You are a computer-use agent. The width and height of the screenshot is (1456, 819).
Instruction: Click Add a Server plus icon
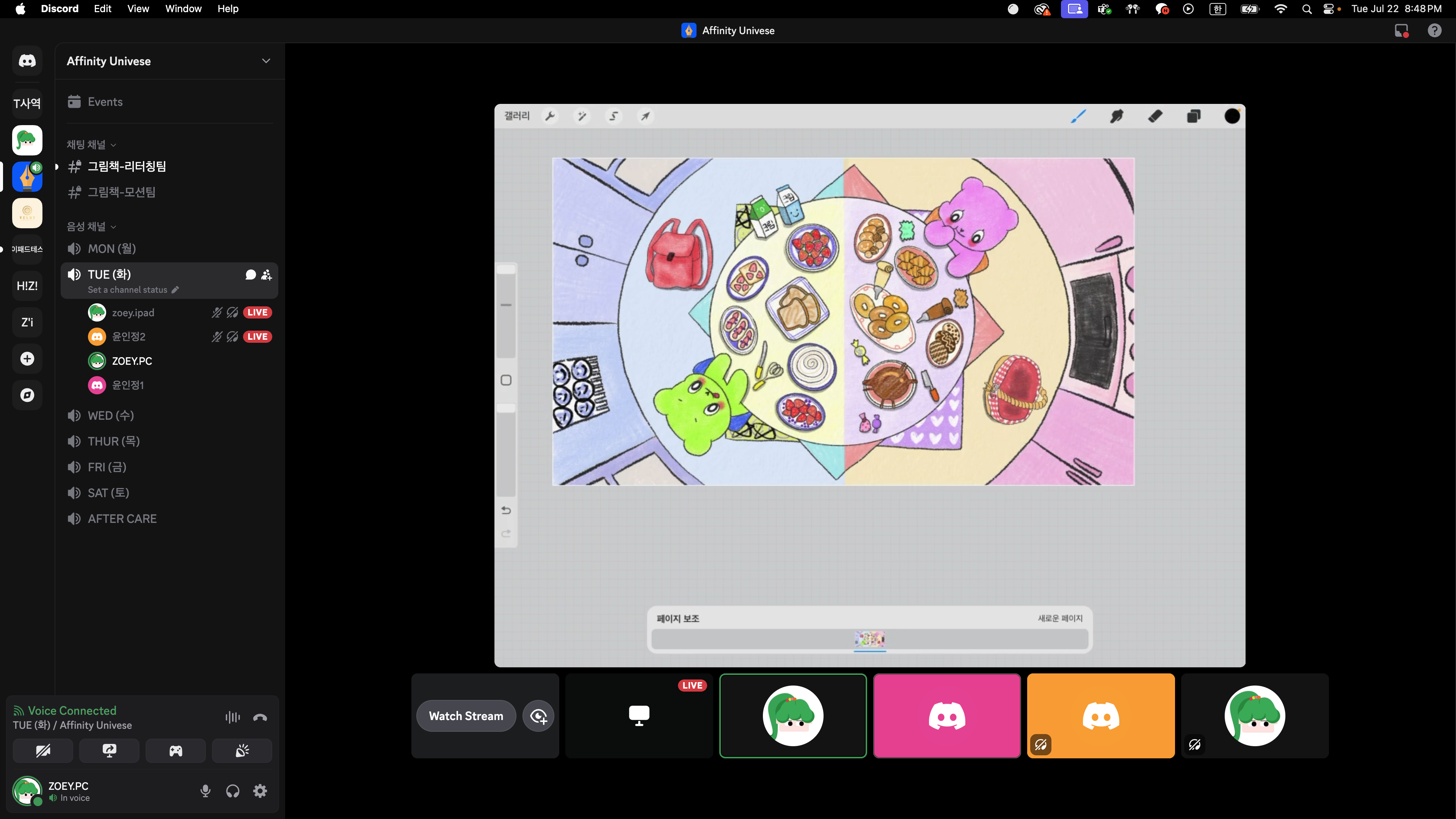click(27, 359)
